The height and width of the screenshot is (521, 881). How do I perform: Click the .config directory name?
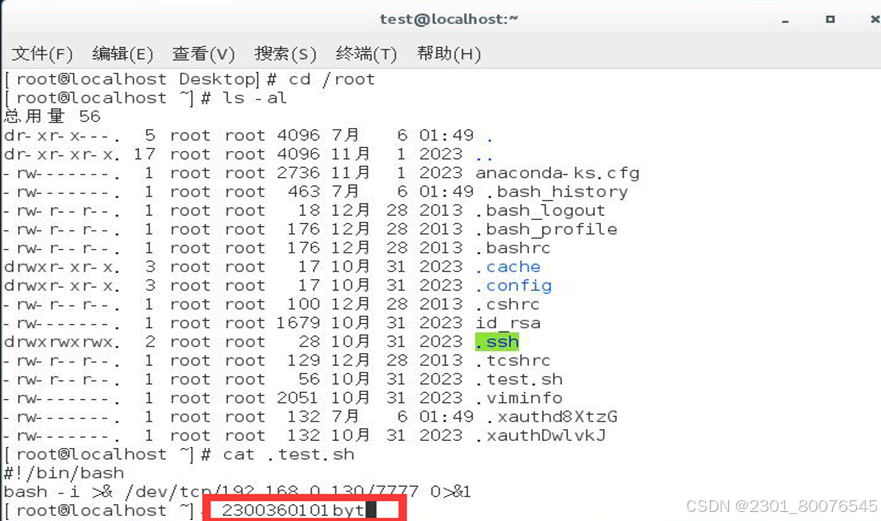(x=514, y=286)
